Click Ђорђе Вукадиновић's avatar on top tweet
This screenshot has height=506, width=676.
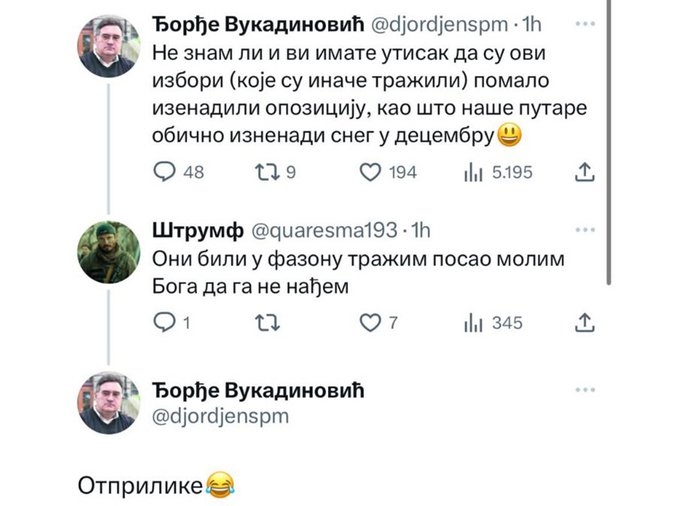pos(109,46)
